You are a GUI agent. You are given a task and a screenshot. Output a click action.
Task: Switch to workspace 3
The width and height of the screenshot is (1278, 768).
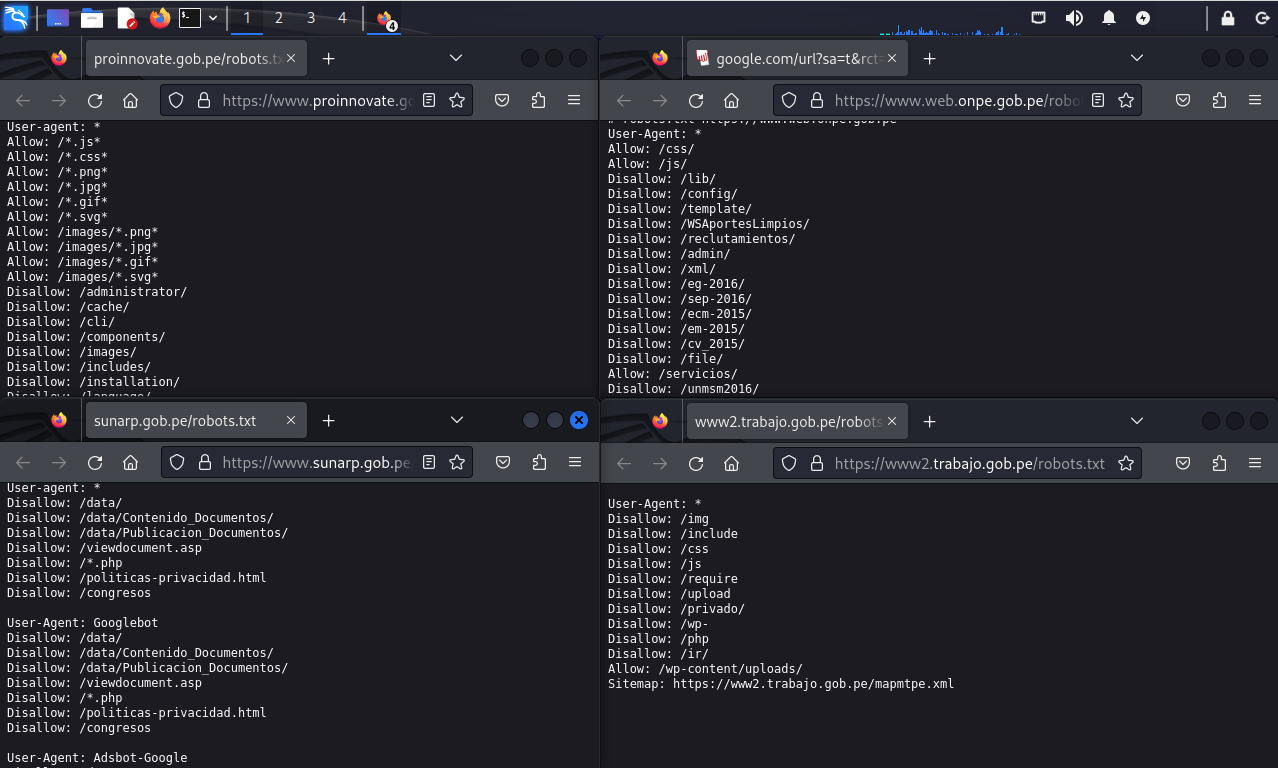click(x=311, y=18)
